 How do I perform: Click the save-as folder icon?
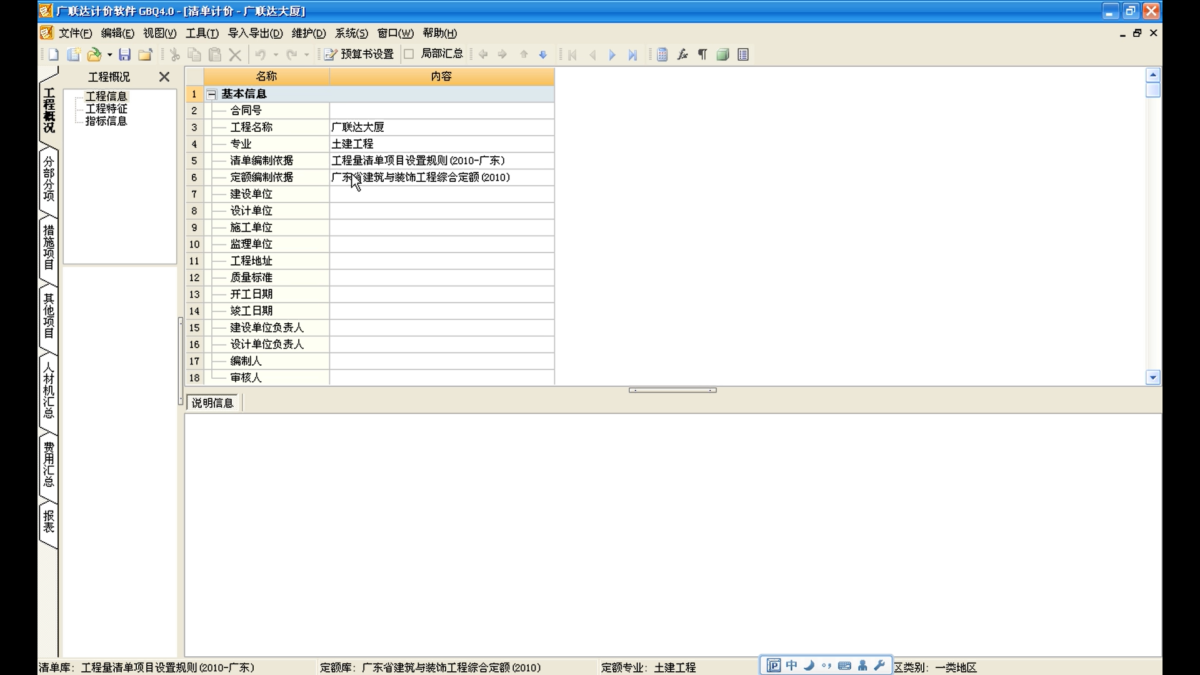pos(145,55)
